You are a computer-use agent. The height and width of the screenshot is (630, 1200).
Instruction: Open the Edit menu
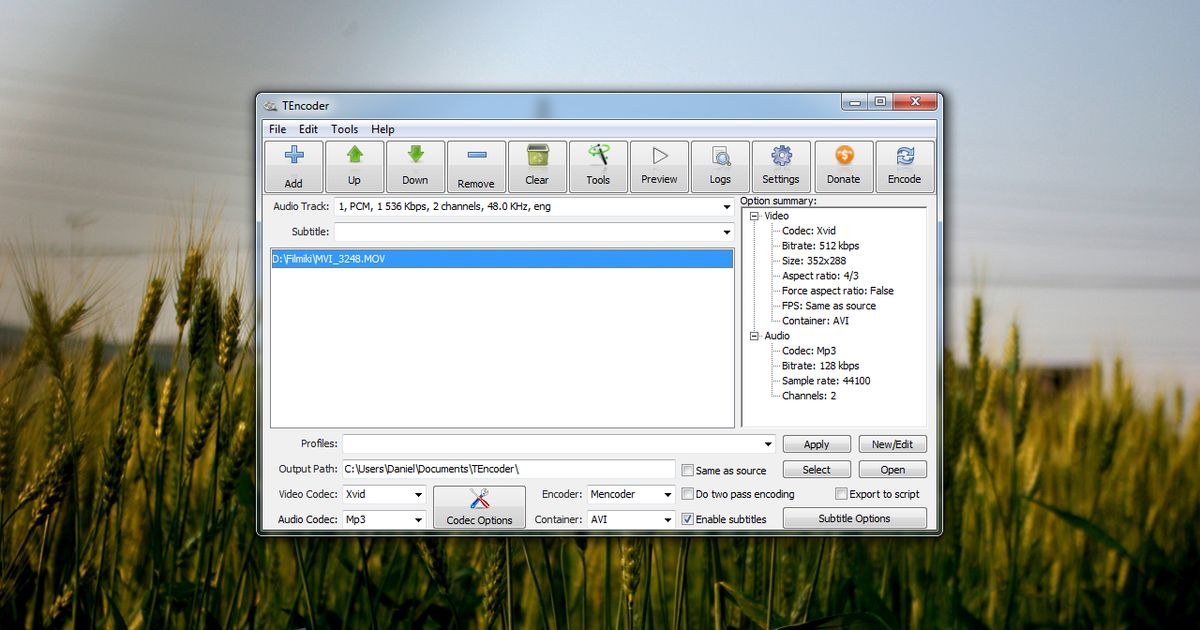[308, 129]
